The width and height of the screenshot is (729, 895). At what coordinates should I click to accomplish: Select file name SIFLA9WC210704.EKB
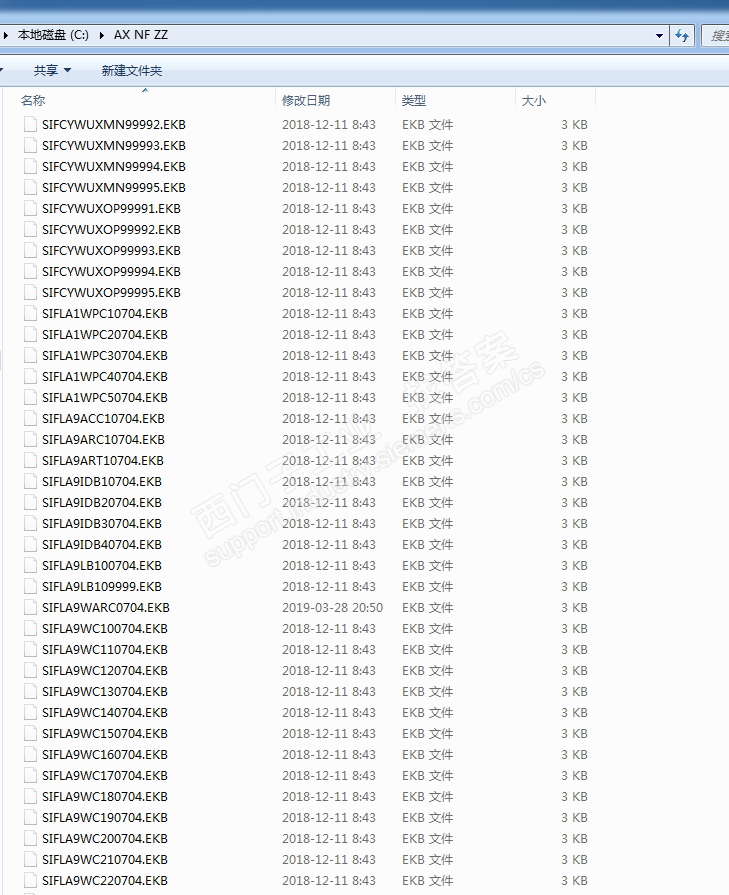click(x=104, y=860)
